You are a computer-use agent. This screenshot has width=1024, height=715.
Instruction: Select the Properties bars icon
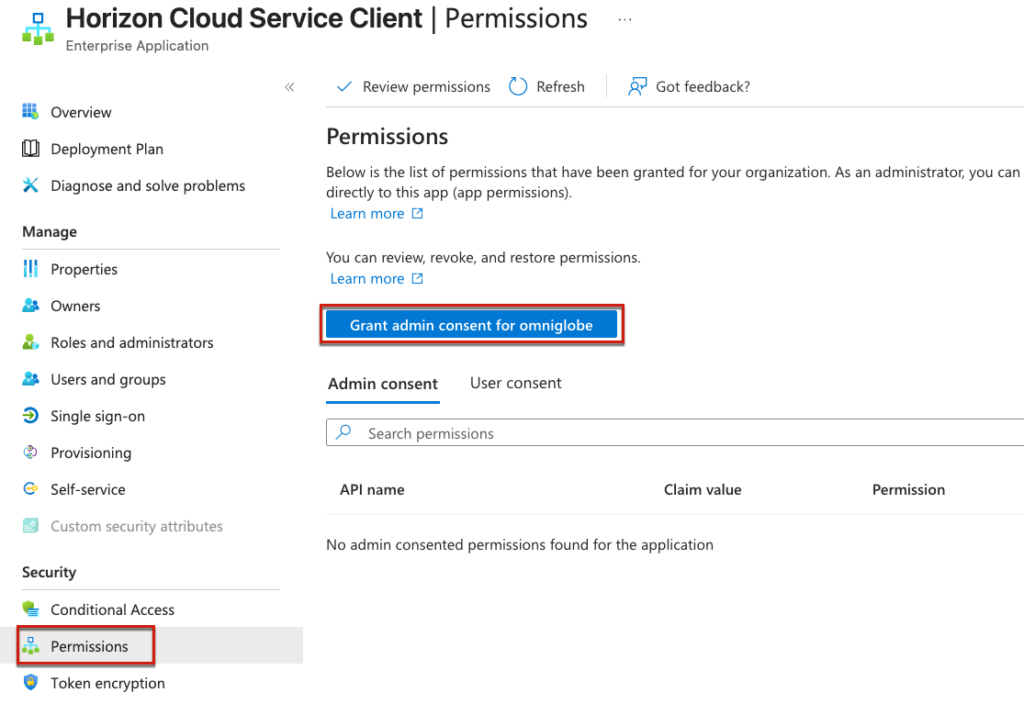[x=30, y=269]
